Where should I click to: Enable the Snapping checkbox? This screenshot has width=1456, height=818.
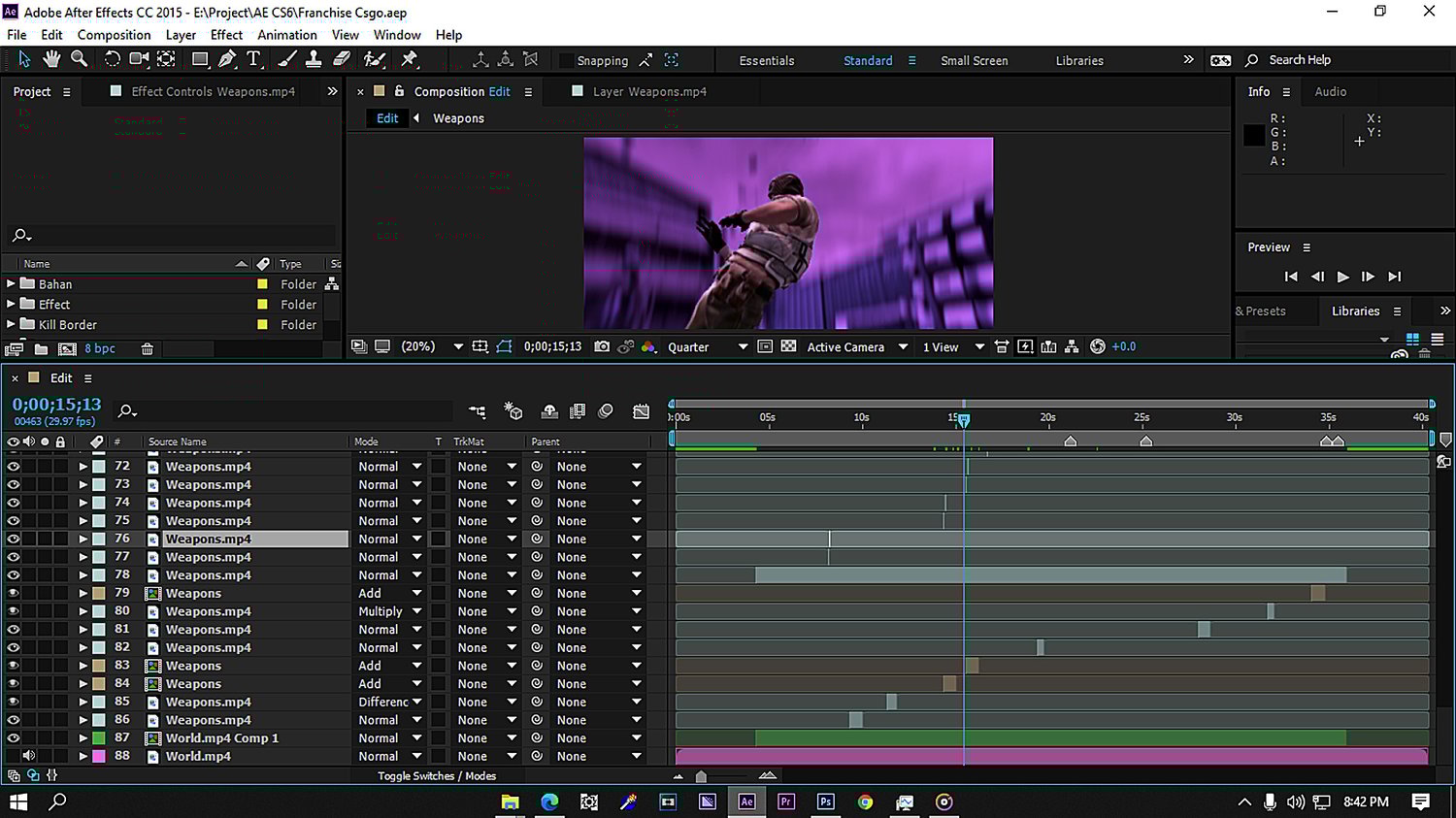pos(566,60)
